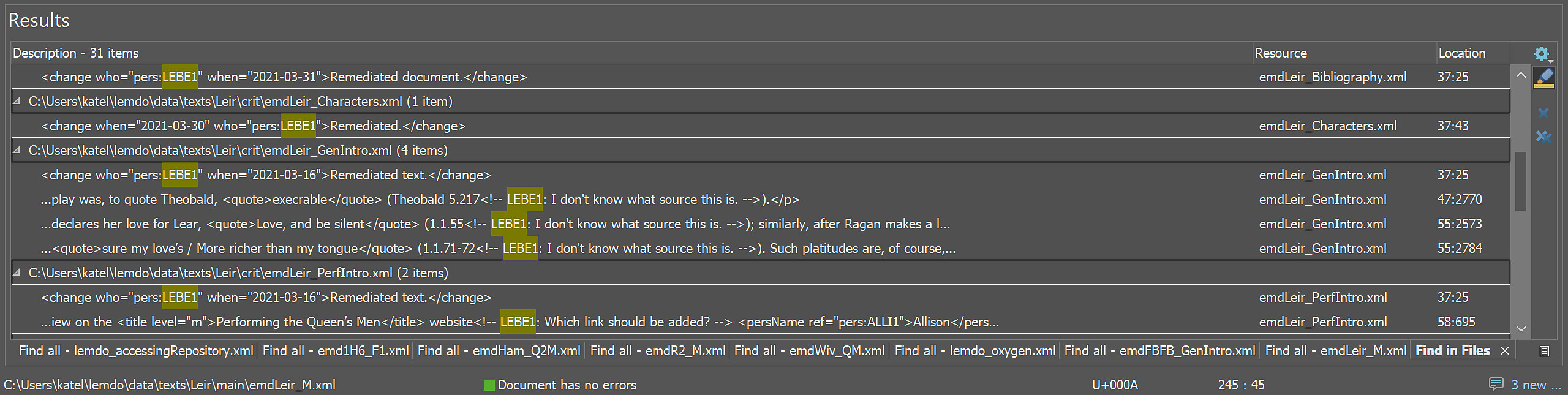
Task: Open the results settings gear menu
Action: pyautogui.click(x=1543, y=54)
